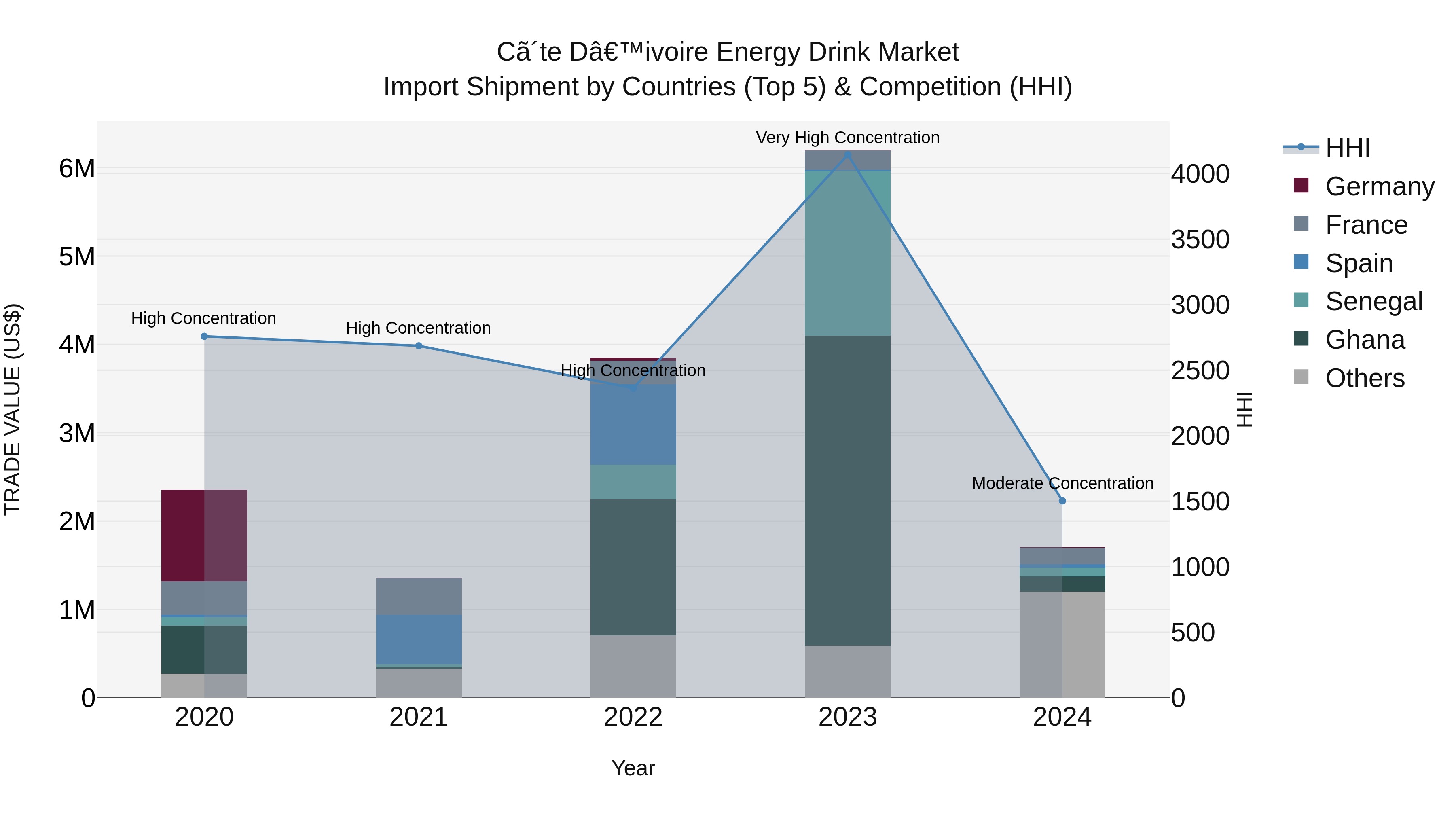Toggle the HHI legend entry
The width and height of the screenshot is (1456, 819).
point(1327,148)
